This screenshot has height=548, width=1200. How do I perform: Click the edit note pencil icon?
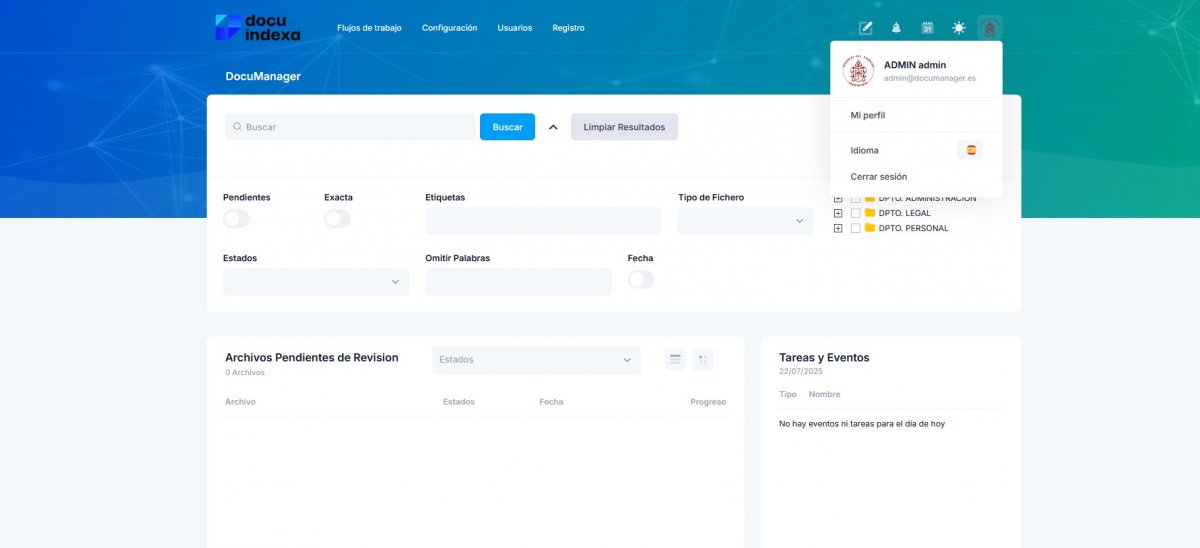pyautogui.click(x=866, y=28)
